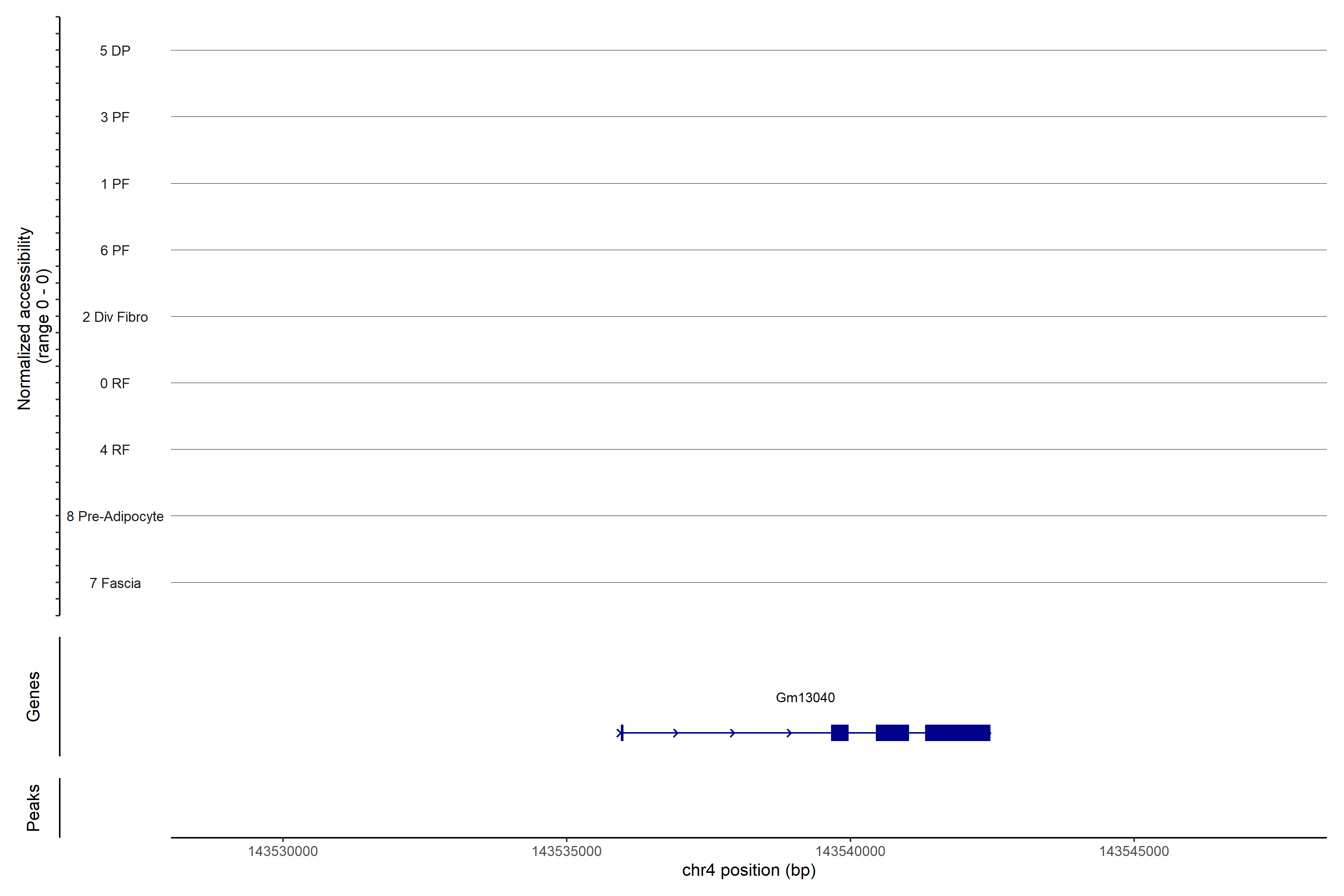Select the 2 Div Fibro track label
Viewport: 1344px width, 896px height.
click(x=115, y=317)
